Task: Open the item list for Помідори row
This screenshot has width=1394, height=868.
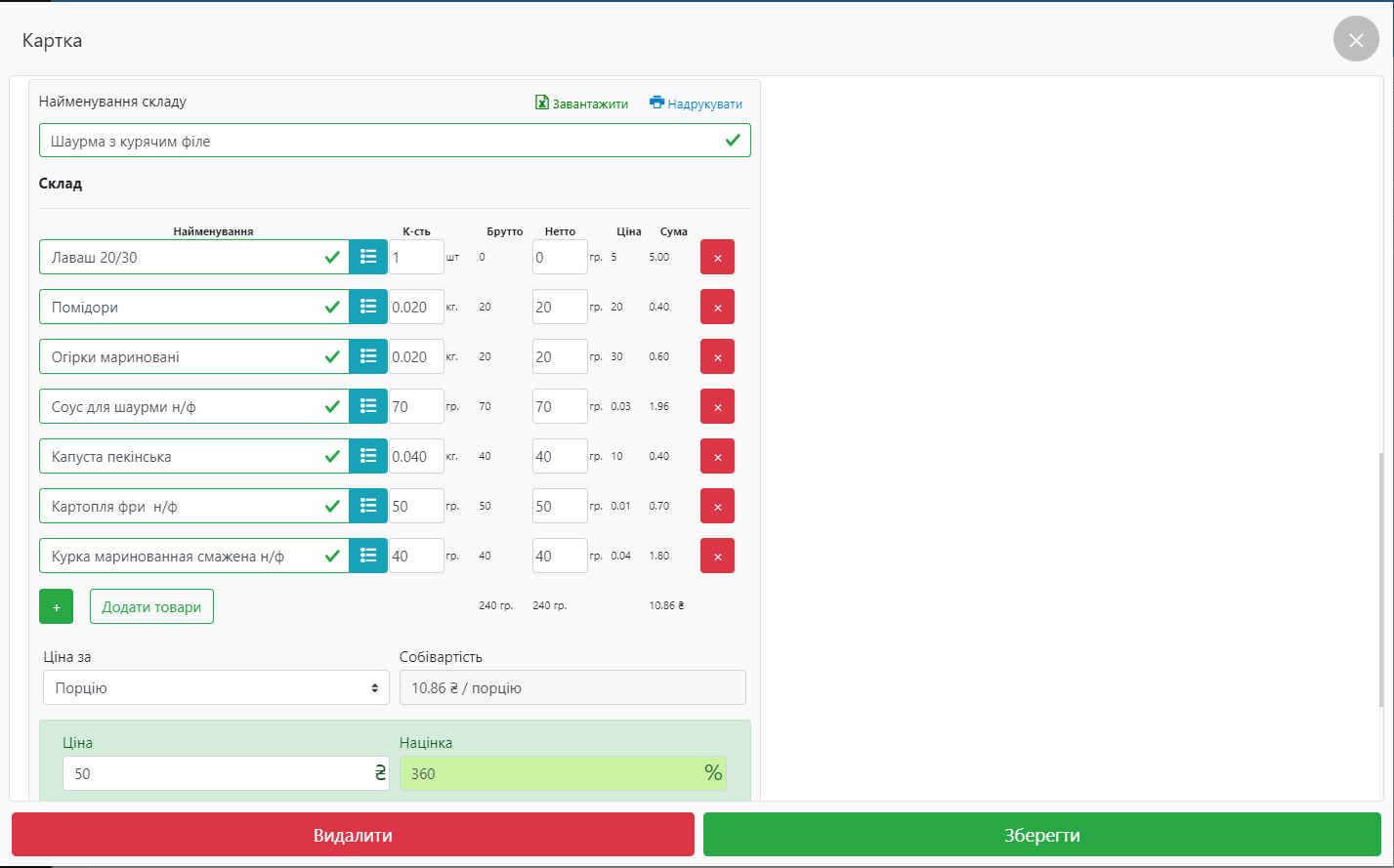Action: 368,307
